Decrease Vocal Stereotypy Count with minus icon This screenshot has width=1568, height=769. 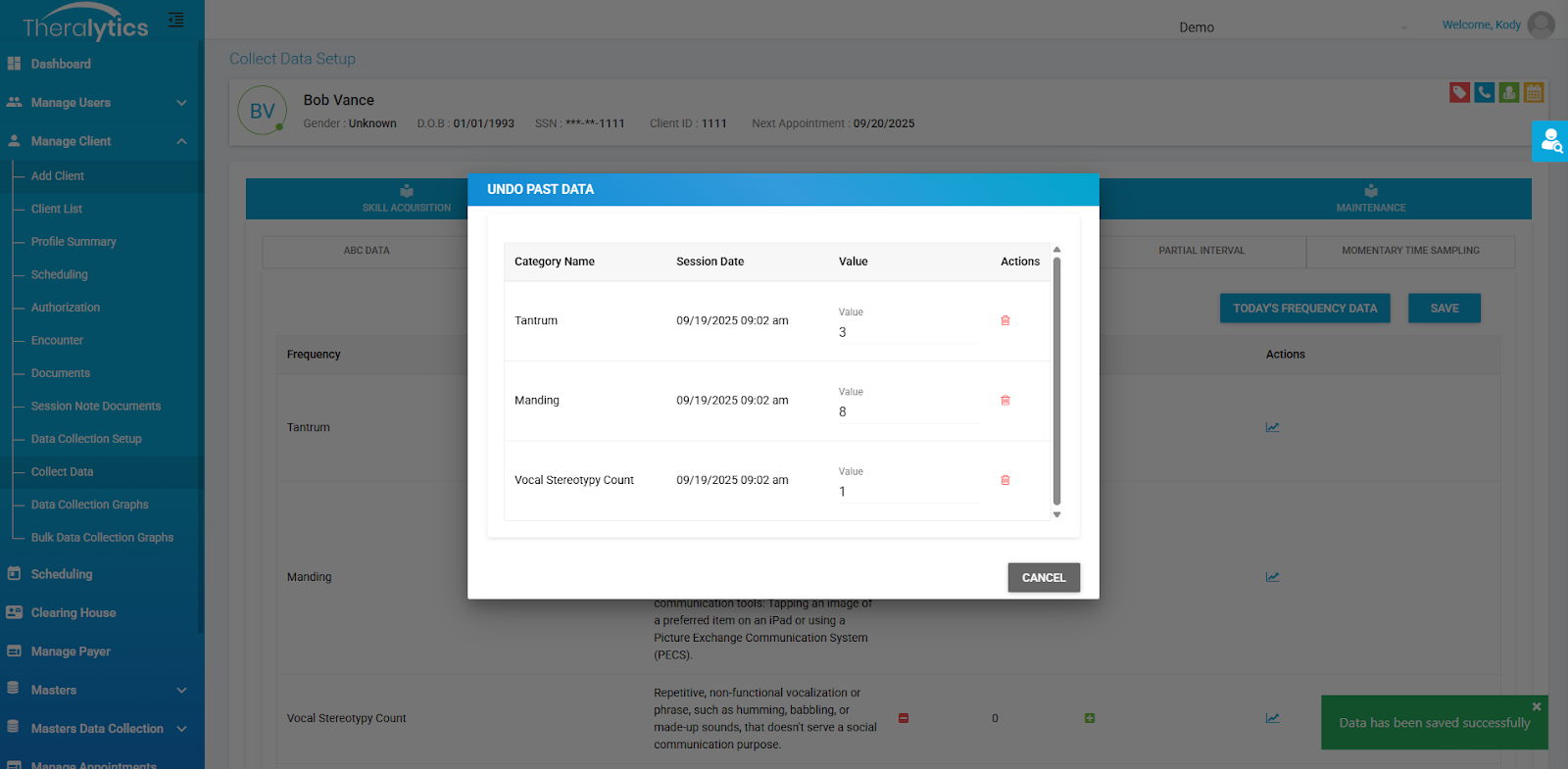[904, 718]
